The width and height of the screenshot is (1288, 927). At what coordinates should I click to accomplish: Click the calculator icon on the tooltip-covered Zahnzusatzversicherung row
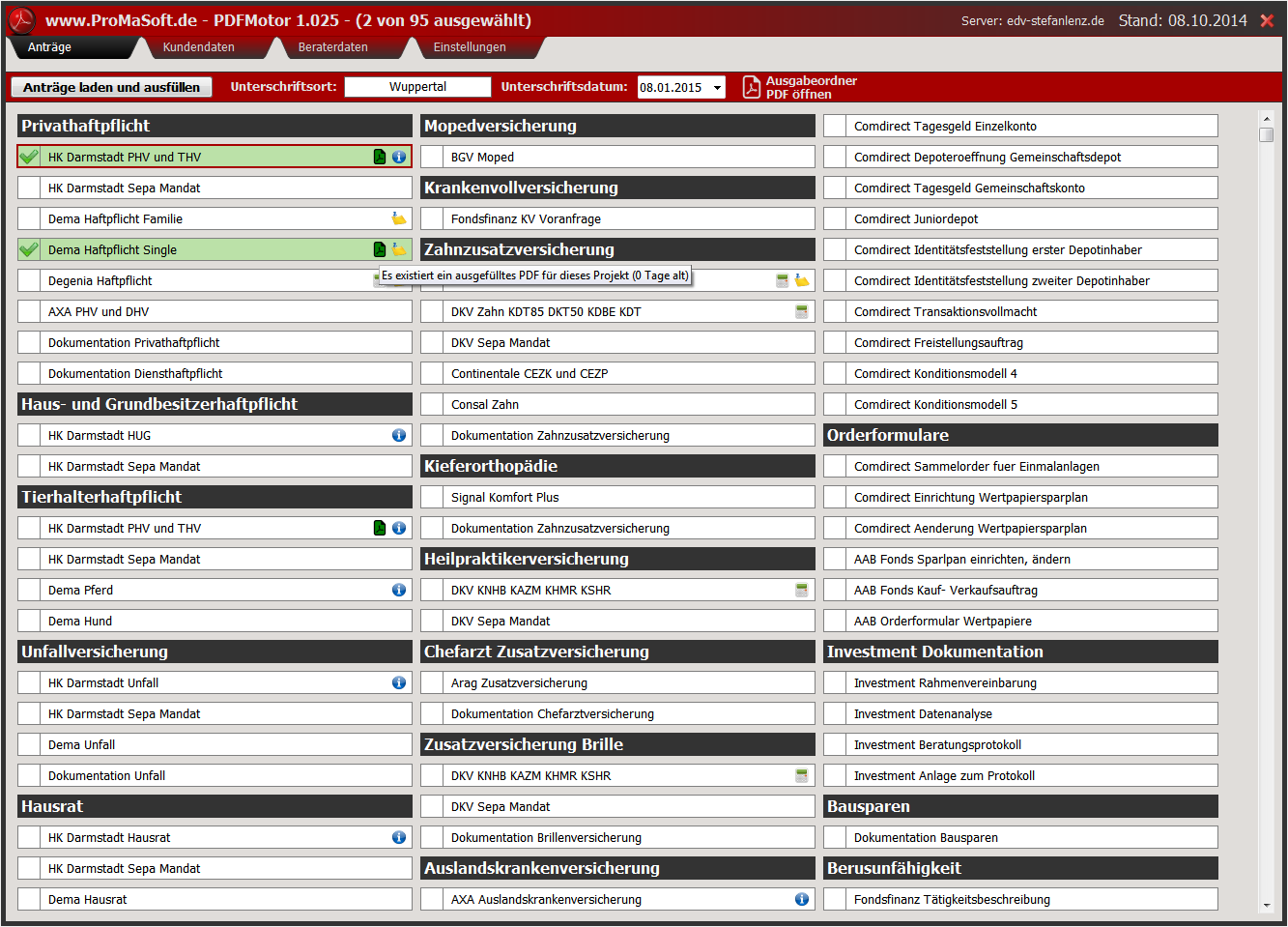coord(783,280)
